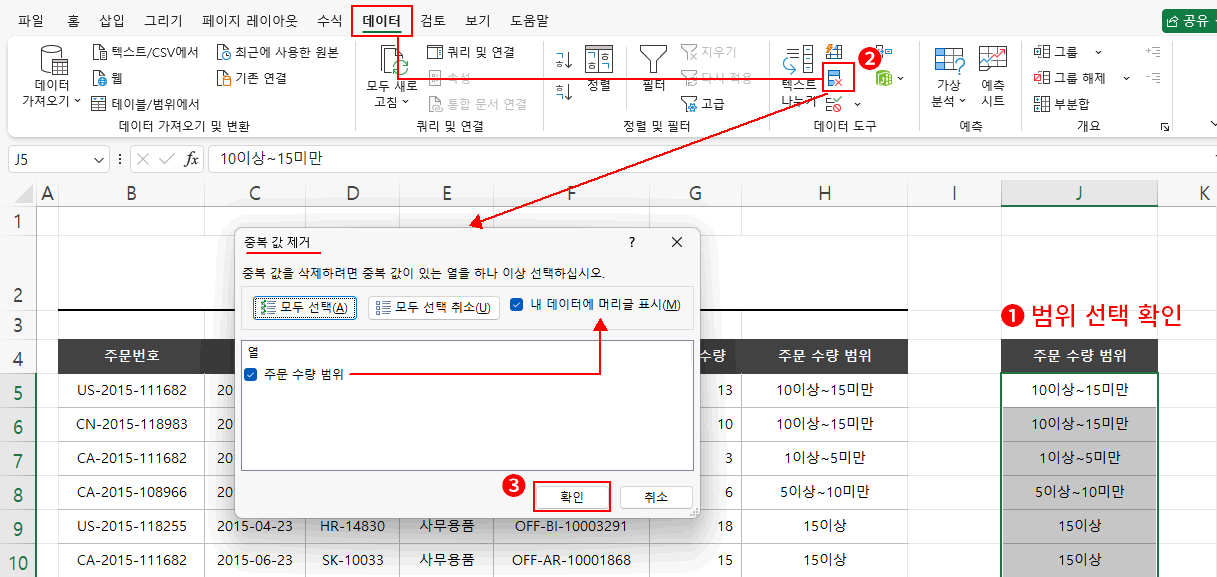Select the column J header
The width and height of the screenshot is (1217, 577).
click(1079, 193)
